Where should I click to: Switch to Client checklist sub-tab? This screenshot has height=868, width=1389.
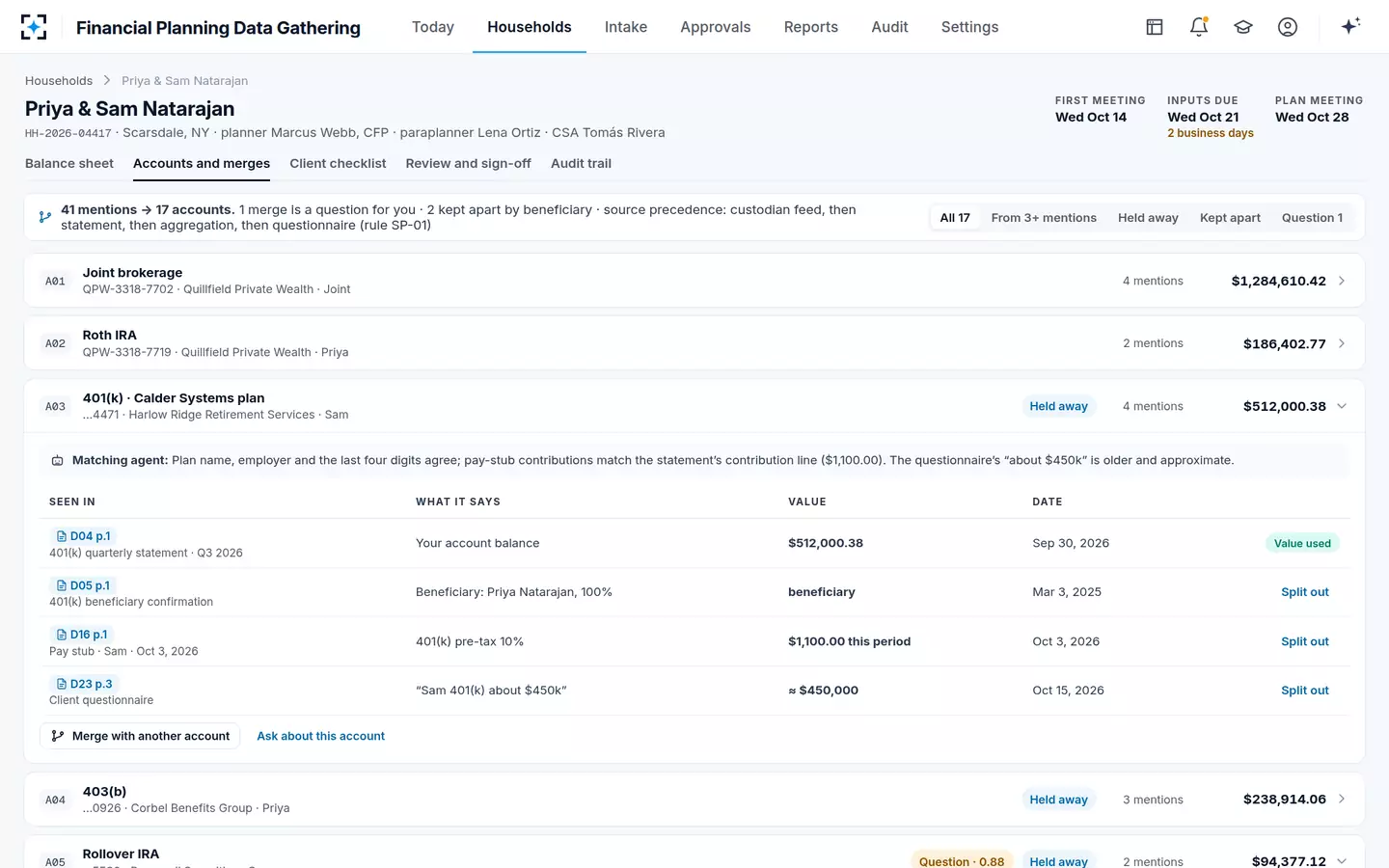(338, 164)
